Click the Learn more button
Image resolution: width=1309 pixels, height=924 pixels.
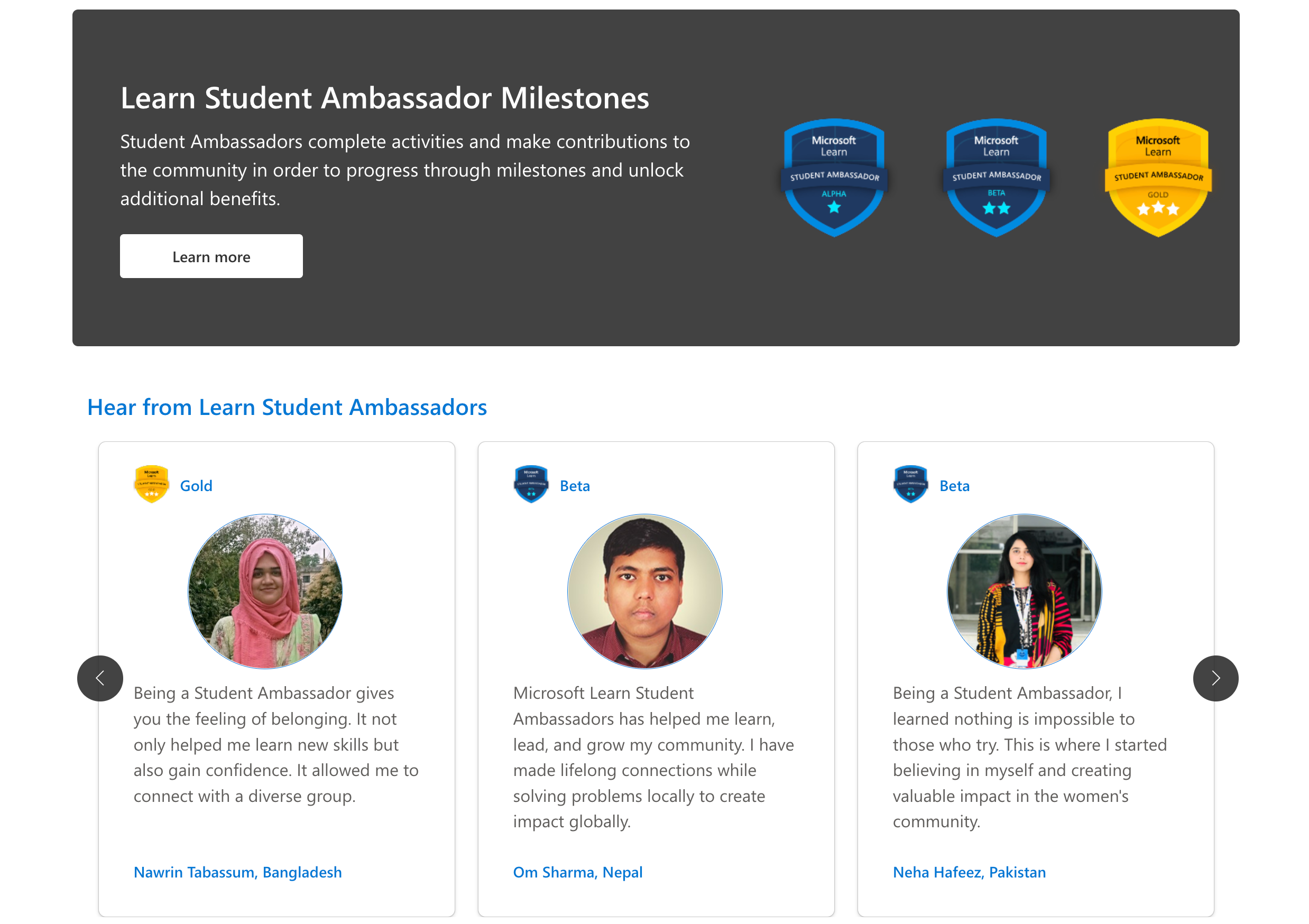[x=211, y=256]
